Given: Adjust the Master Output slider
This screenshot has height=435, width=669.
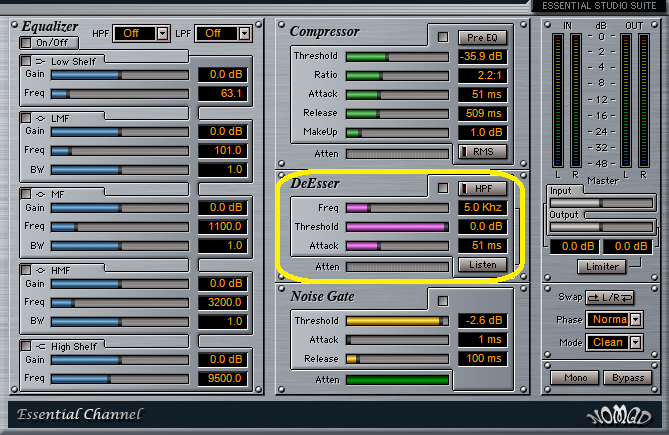Looking at the screenshot, I should pyautogui.click(x=601, y=227).
